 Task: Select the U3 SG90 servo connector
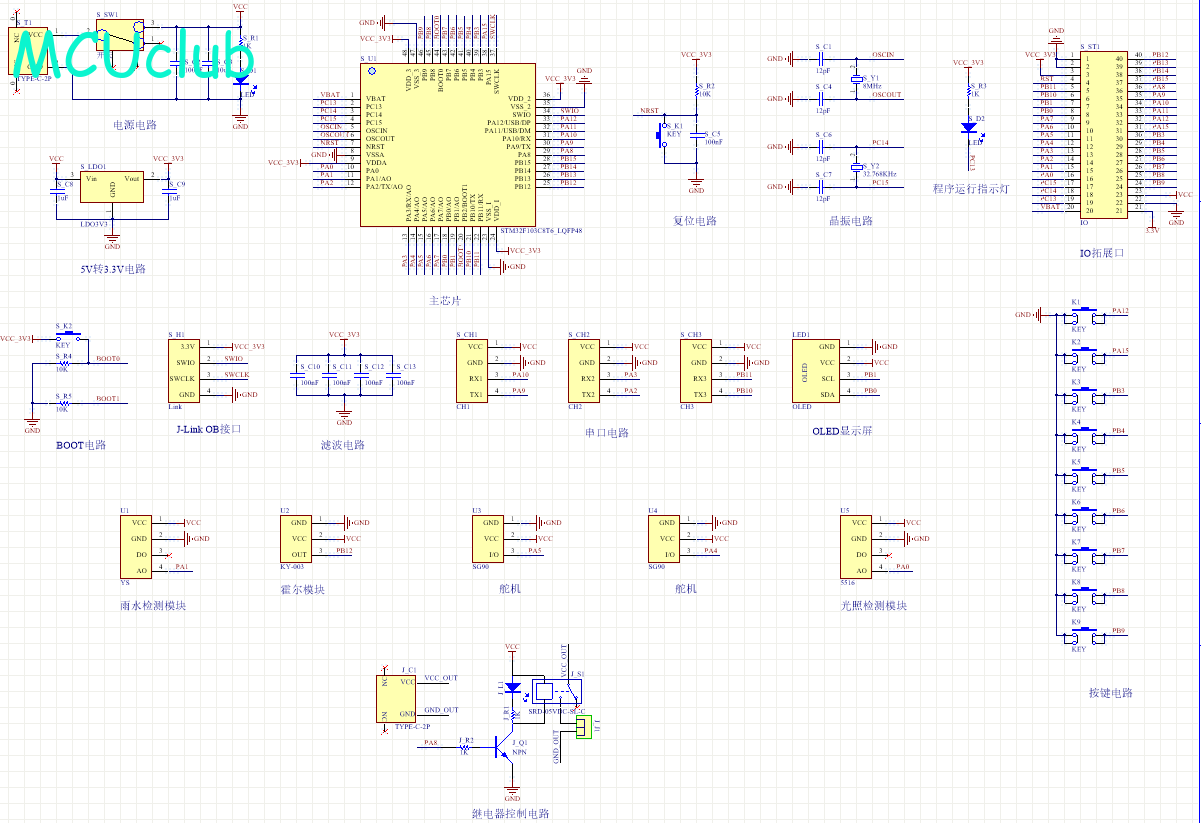[x=489, y=538]
